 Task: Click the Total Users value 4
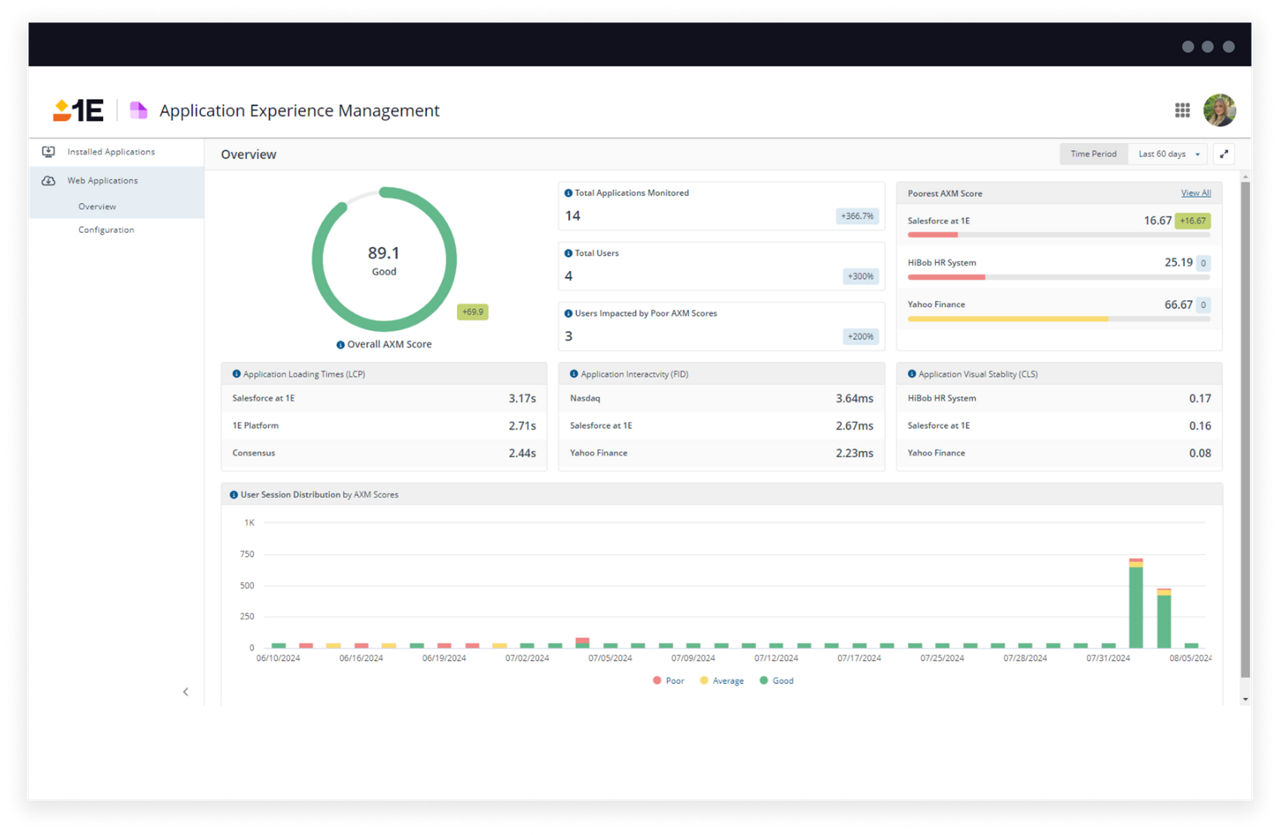(569, 276)
